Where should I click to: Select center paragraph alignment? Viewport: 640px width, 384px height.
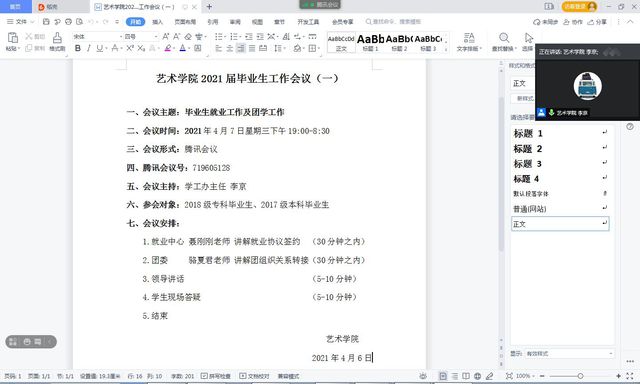click(230, 48)
